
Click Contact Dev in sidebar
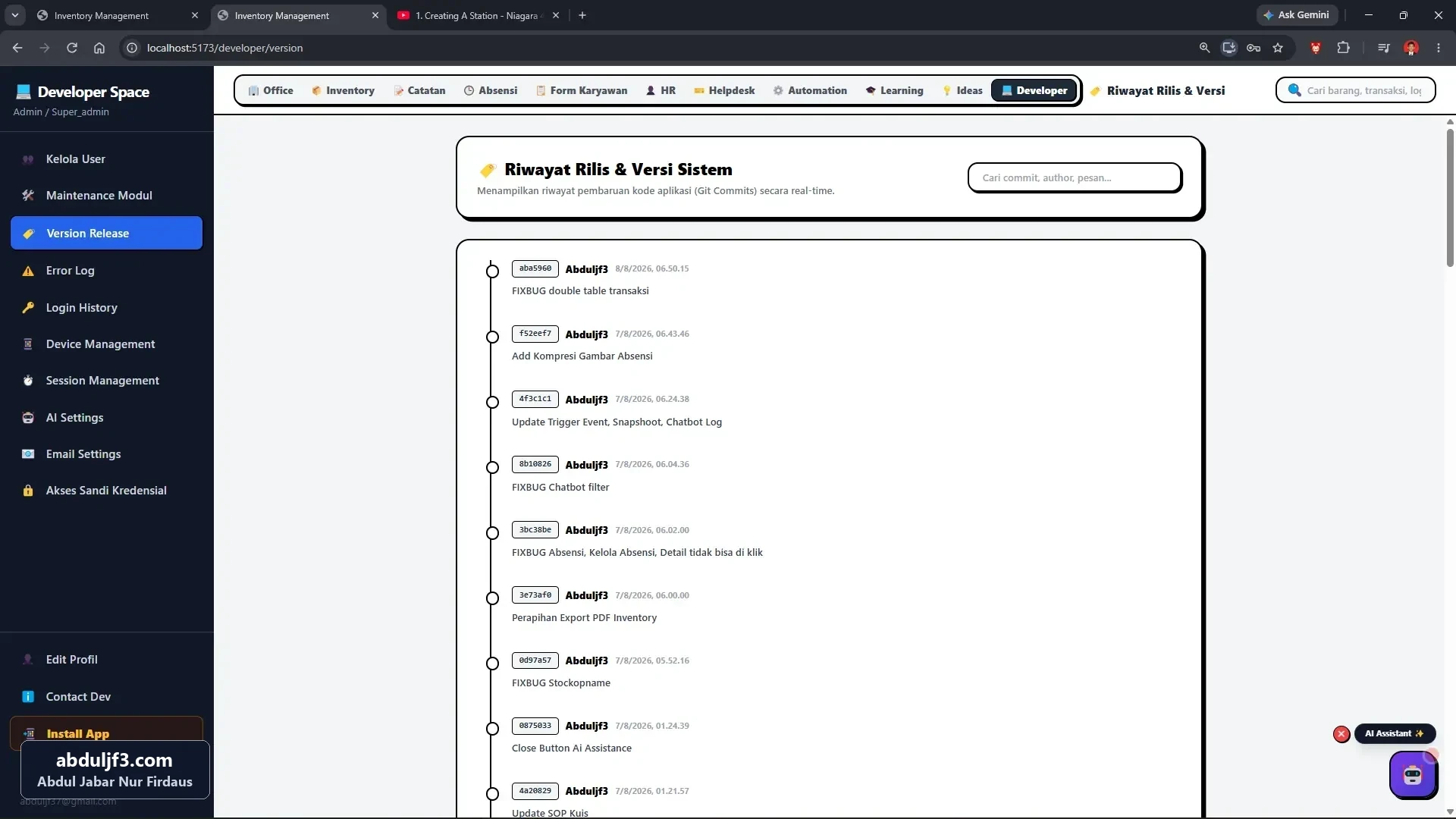click(106, 697)
